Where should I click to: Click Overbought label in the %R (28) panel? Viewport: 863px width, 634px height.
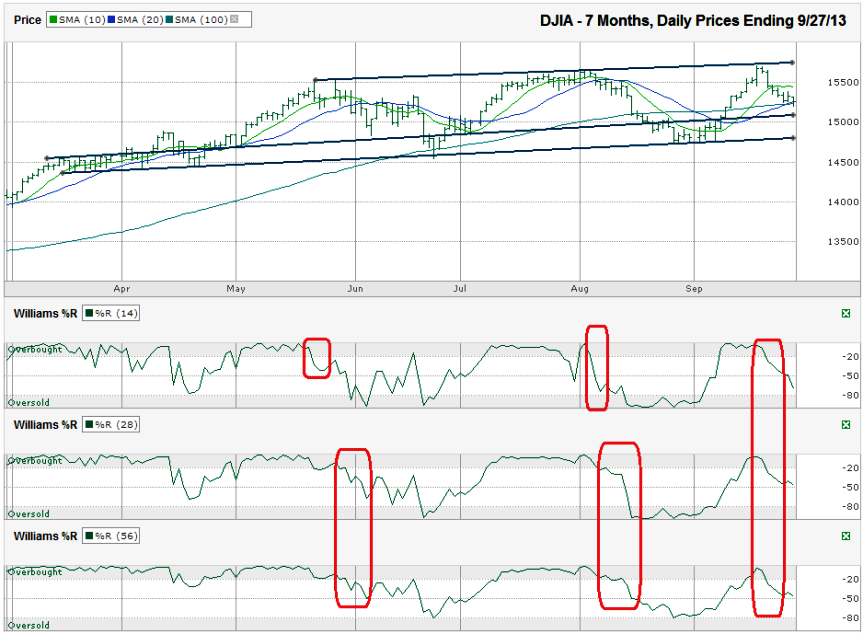(x=35, y=461)
